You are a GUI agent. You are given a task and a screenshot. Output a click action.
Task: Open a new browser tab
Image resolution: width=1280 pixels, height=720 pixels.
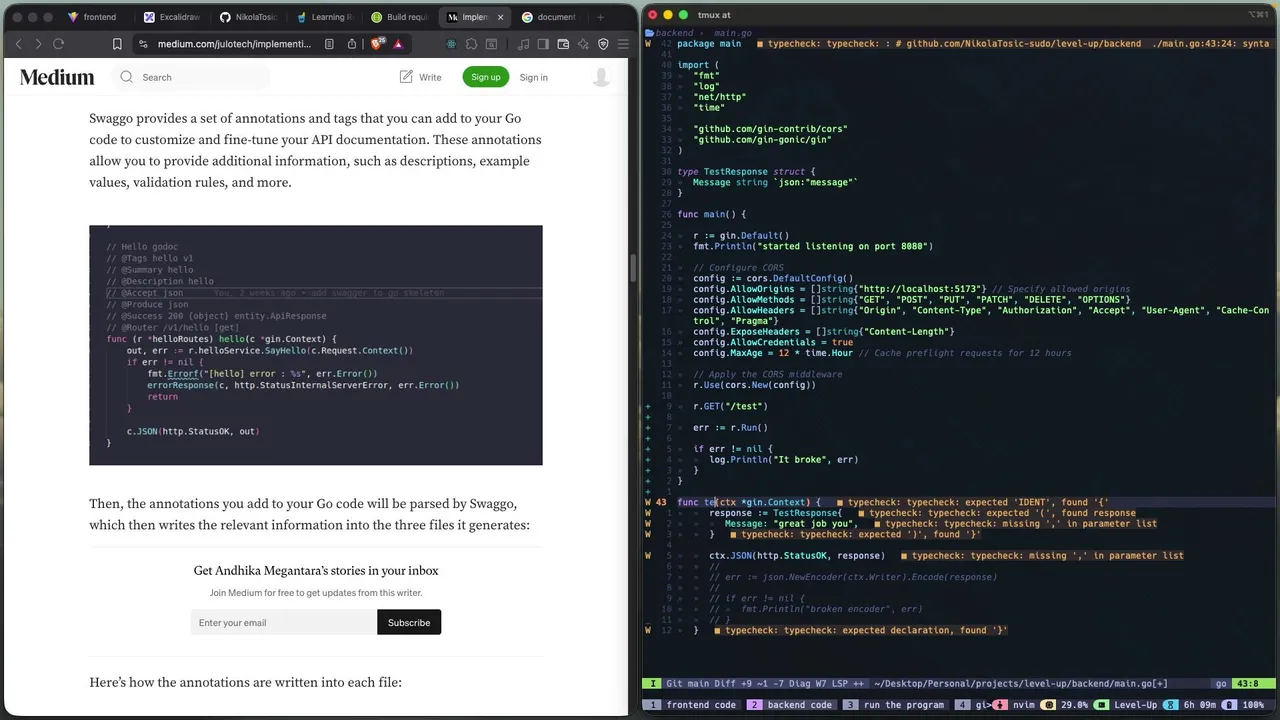(x=600, y=17)
